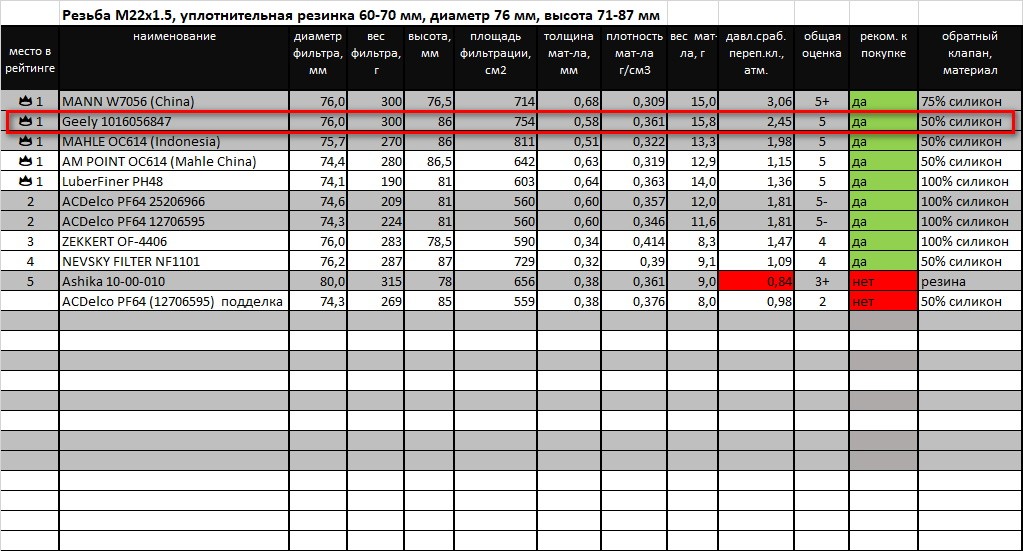Select the ZEKKERT OF-4406 name cell
This screenshot has height=551, width=1023.
[173, 241]
